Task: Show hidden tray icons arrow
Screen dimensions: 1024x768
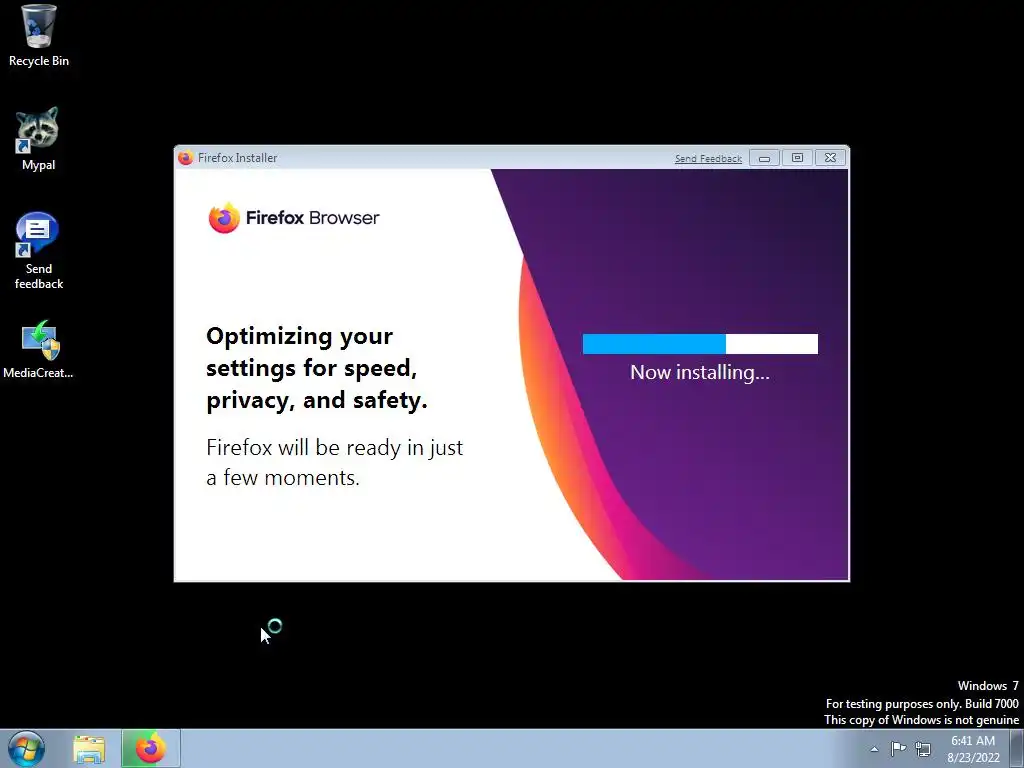Action: pyautogui.click(x=874, y=749)
